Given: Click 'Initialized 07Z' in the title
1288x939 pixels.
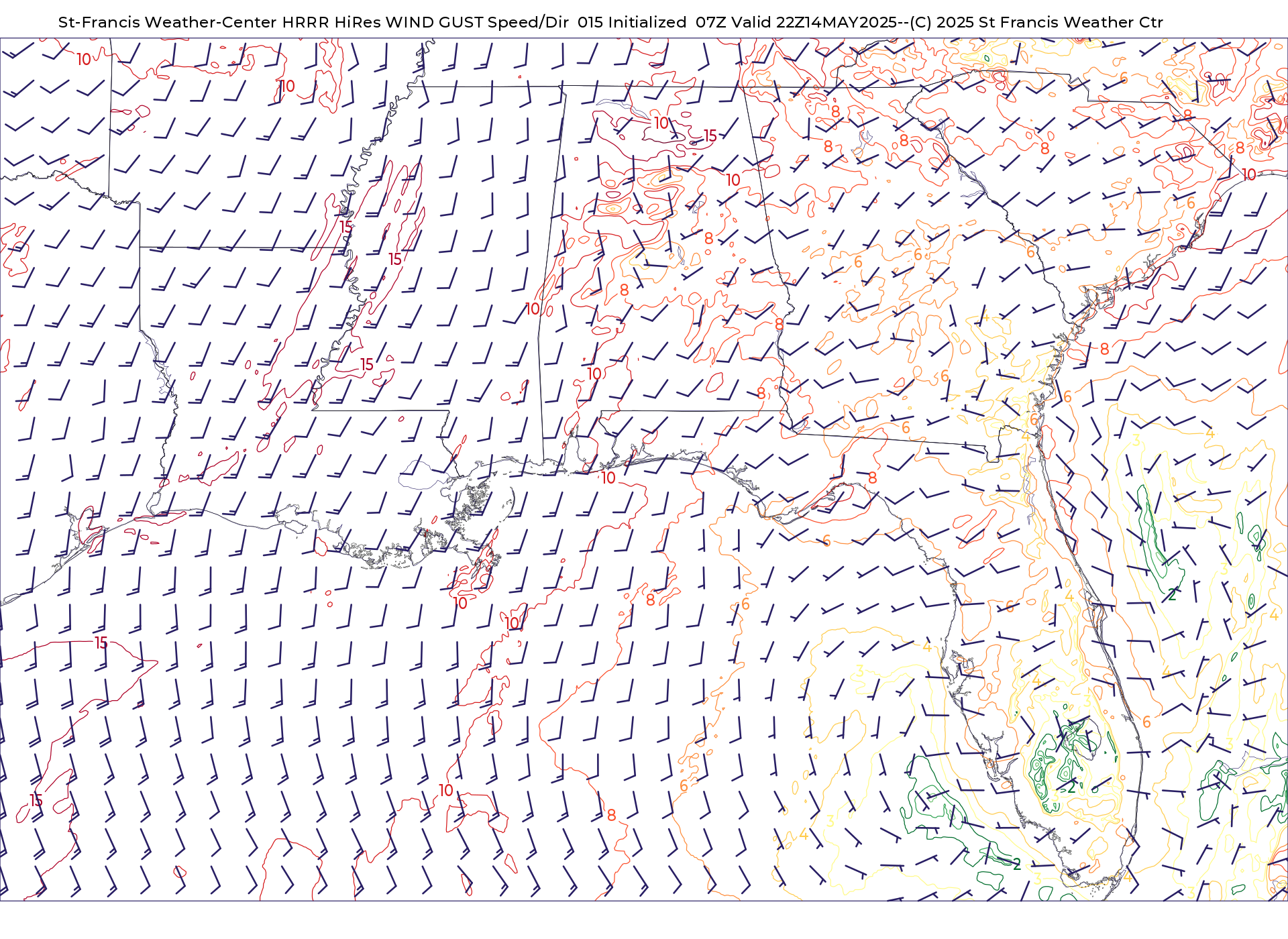Looking at the screenshot, I should click(667, 22).
